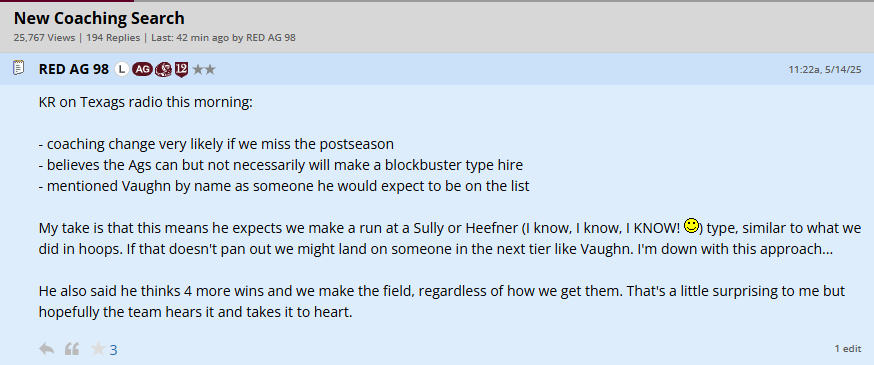Open RED AG 98's profile from post header

[74, 69]
